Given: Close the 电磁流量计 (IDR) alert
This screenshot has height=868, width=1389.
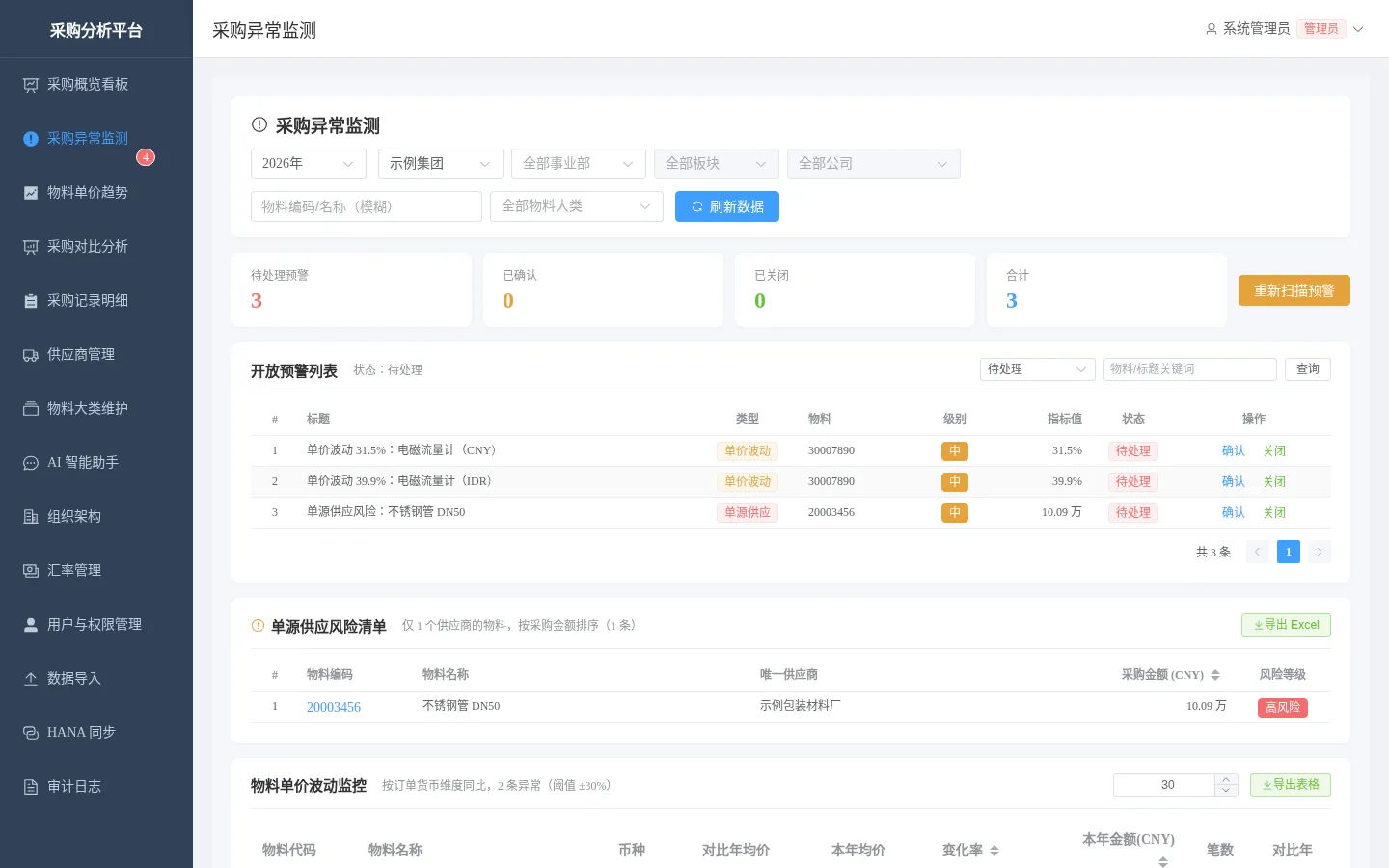Looking at the screenshot, I should click(1275, 482).
